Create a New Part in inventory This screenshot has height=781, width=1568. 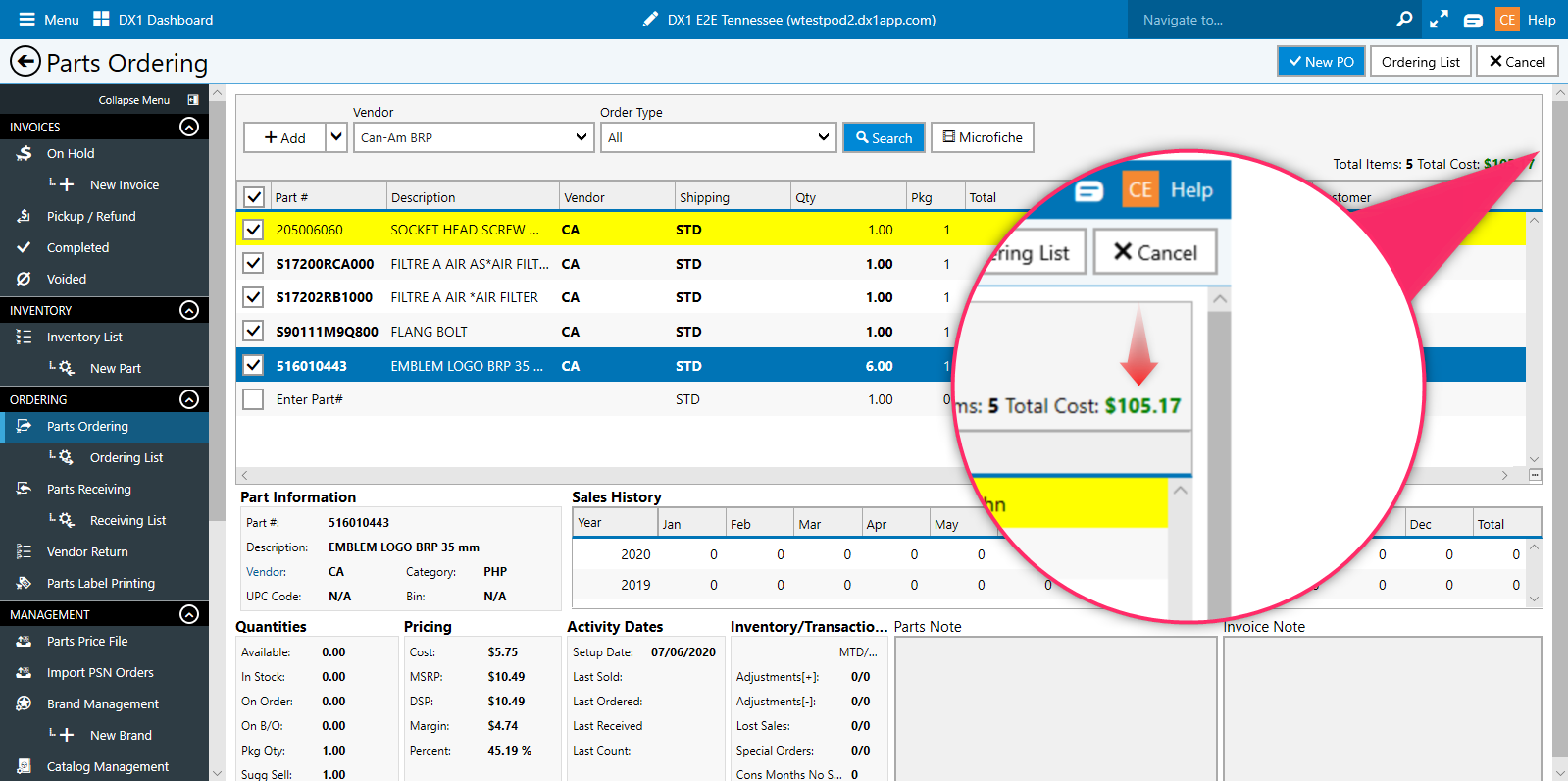[116, 368]
